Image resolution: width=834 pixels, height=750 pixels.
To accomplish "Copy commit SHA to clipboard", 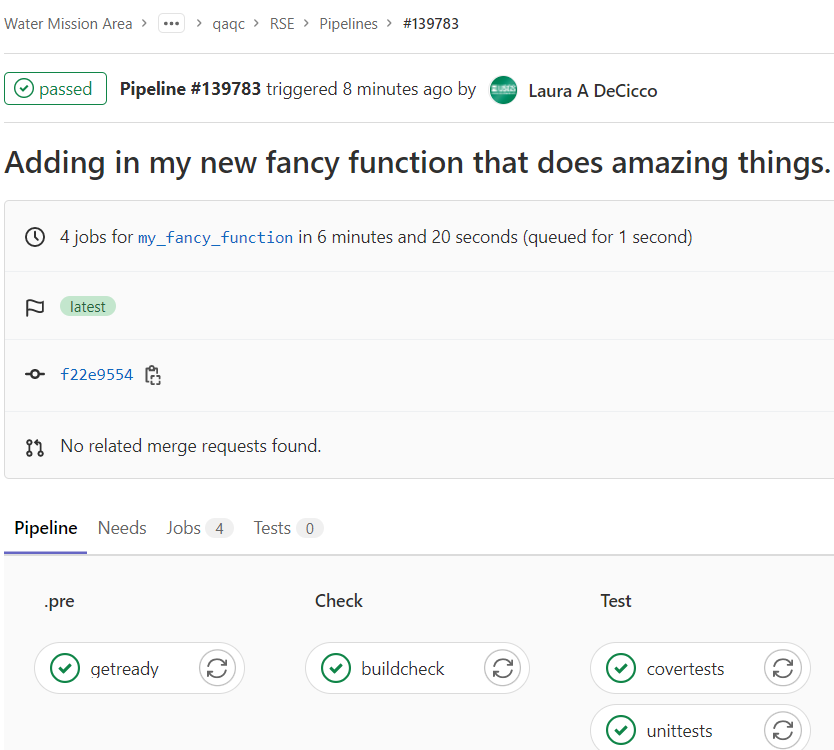I will [x=153, y=375].
